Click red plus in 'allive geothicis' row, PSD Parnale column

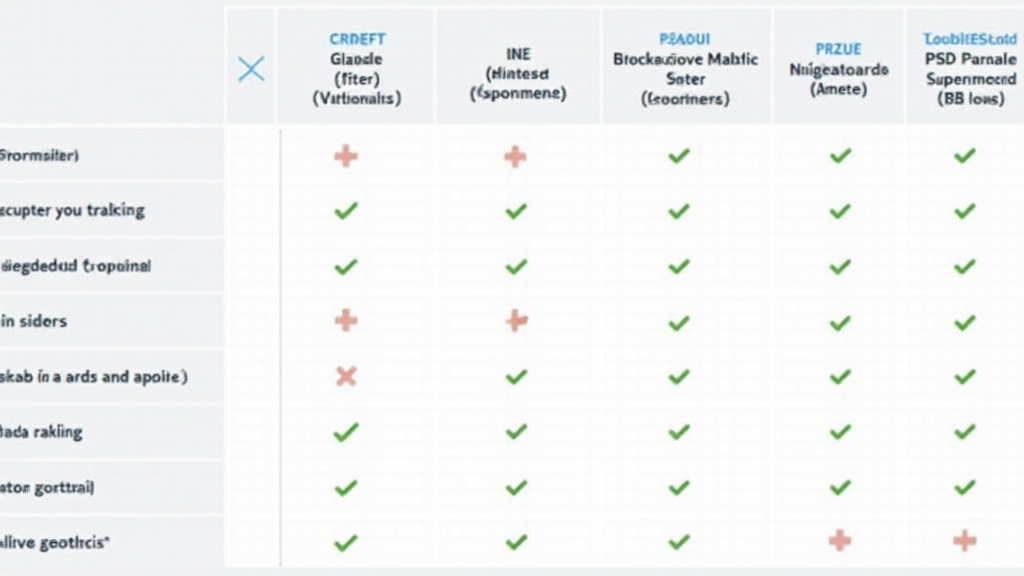[x=964, y=541]
